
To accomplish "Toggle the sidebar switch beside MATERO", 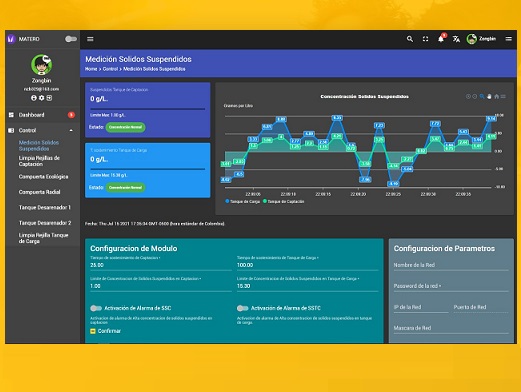I will pyautogui.click(x=71, y=39).
